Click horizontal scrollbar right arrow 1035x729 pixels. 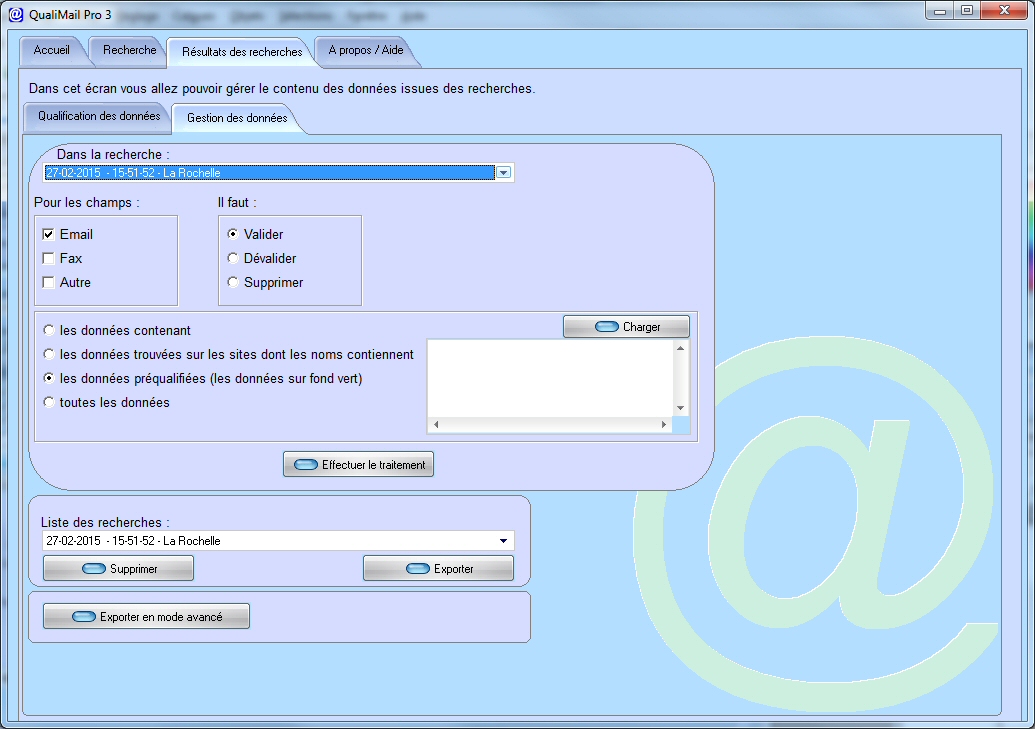(664, 425)
